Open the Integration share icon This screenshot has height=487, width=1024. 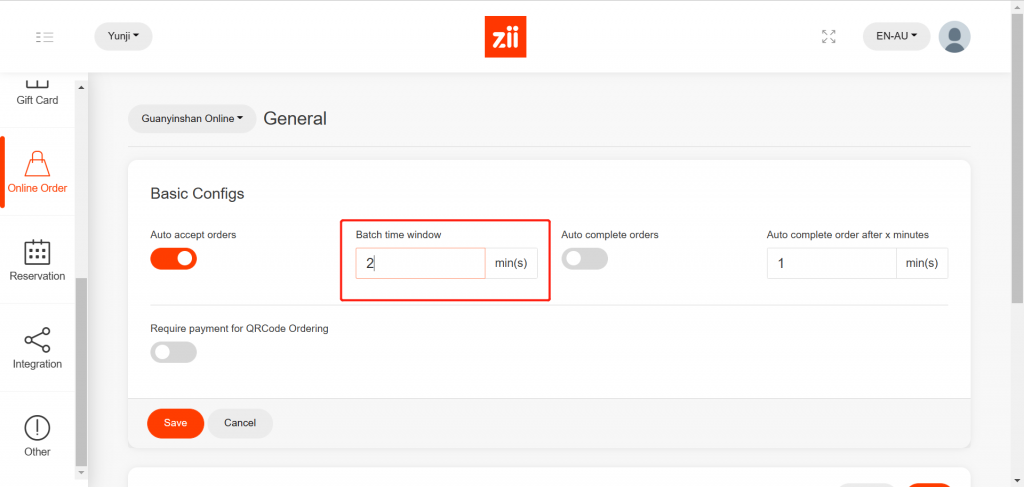[37, 340]
